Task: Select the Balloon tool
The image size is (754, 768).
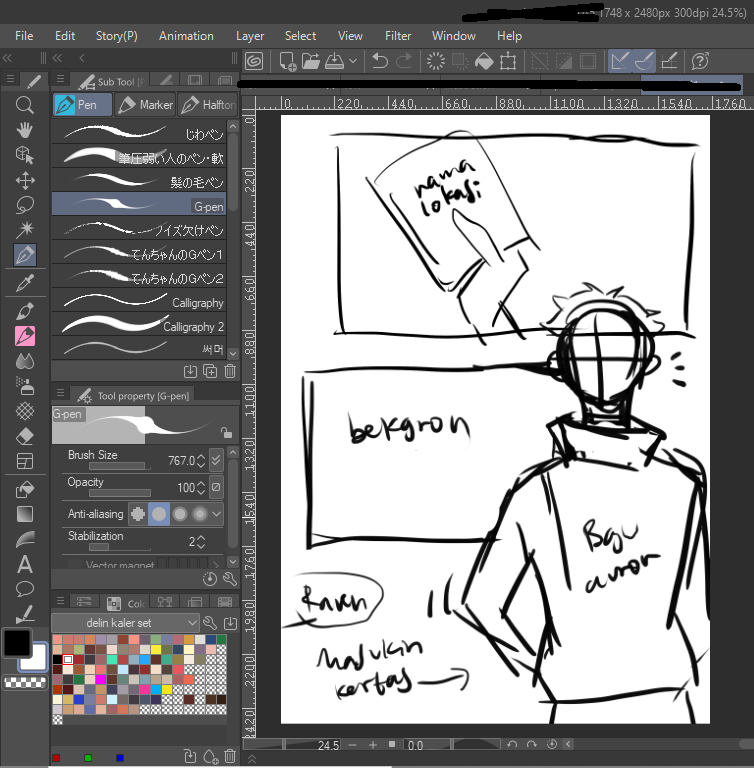Action: (x=24, y=589)
